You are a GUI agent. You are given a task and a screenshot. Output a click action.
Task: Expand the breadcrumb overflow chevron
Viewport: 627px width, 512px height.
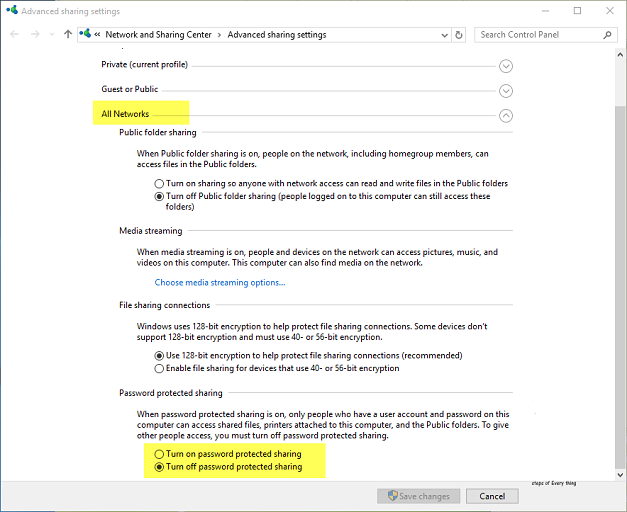tap(97, 35)
